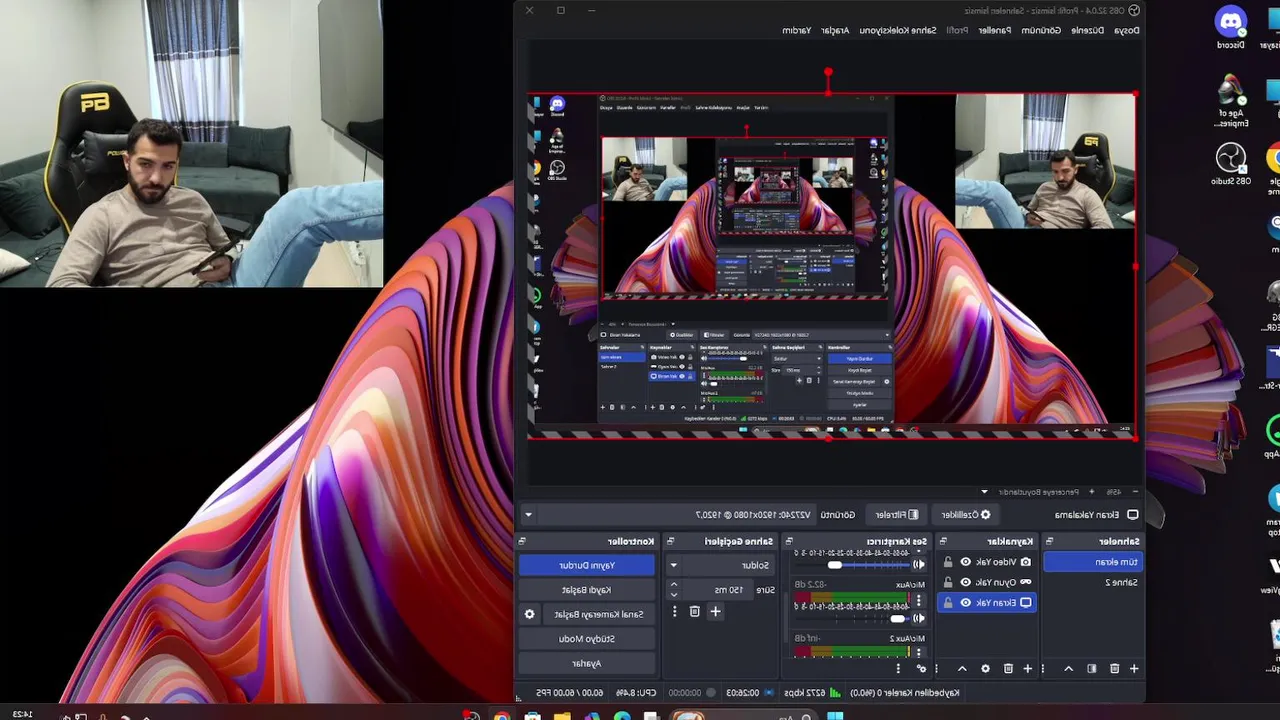Increase the Süre transition duration

(673, 585)
